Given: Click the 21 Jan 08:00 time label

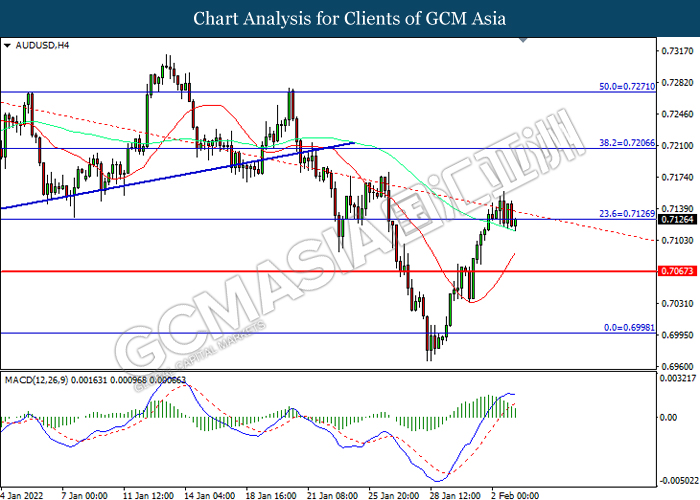Looking at the screenshot, I should tap(332, 496).
